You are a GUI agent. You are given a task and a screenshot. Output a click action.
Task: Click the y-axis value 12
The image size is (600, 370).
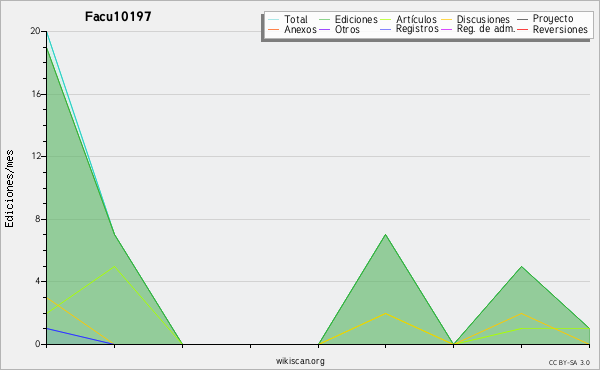pos(36,156)
